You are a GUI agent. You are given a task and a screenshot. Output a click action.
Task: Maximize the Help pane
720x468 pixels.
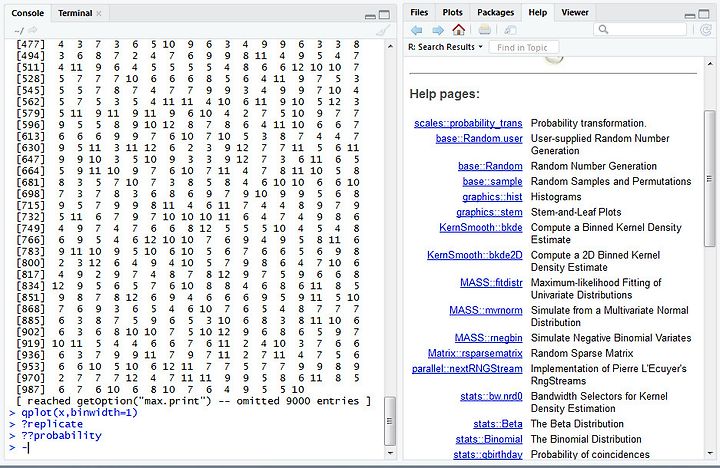pyautogui.click(x=704, y=14)
